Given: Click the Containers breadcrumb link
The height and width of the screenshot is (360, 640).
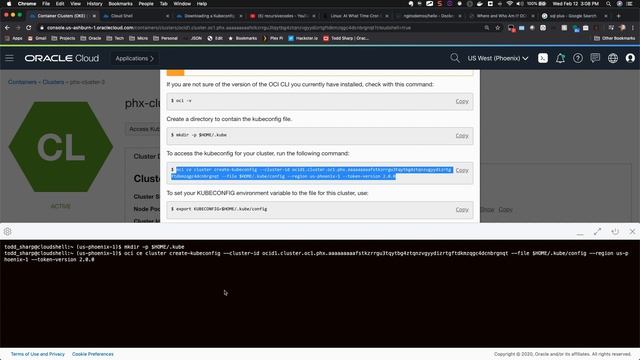Looking at the screenshot, I should pyautogui.click(x=22, y=82).
